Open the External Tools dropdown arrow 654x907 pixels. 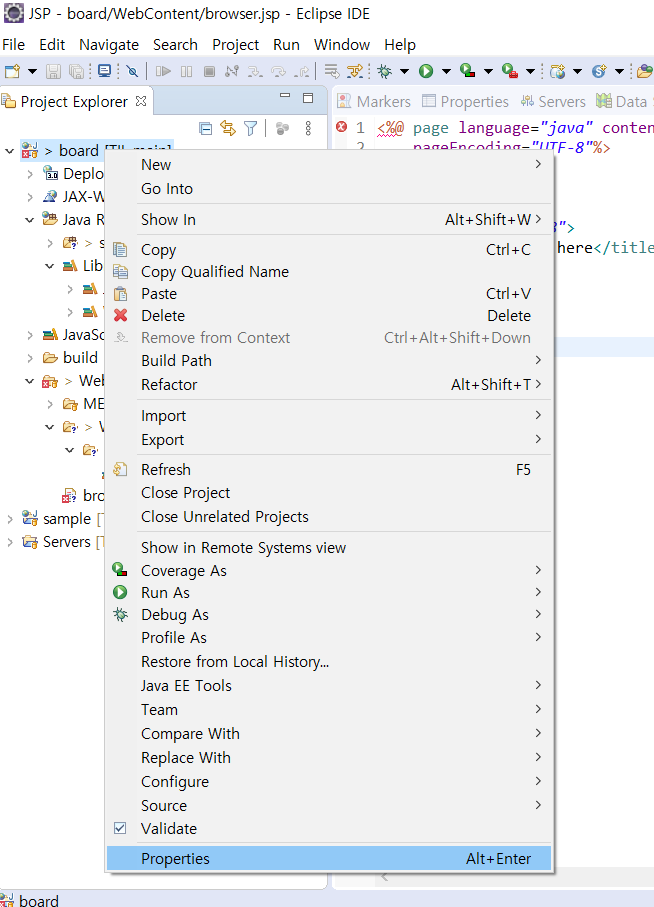[x=530, y=72]
